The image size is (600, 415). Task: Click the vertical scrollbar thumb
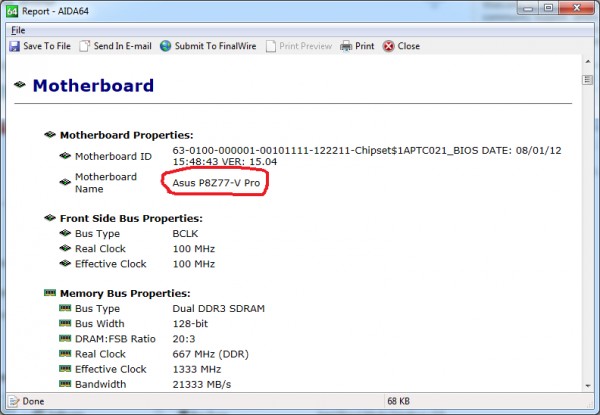[x=588, y=80]
